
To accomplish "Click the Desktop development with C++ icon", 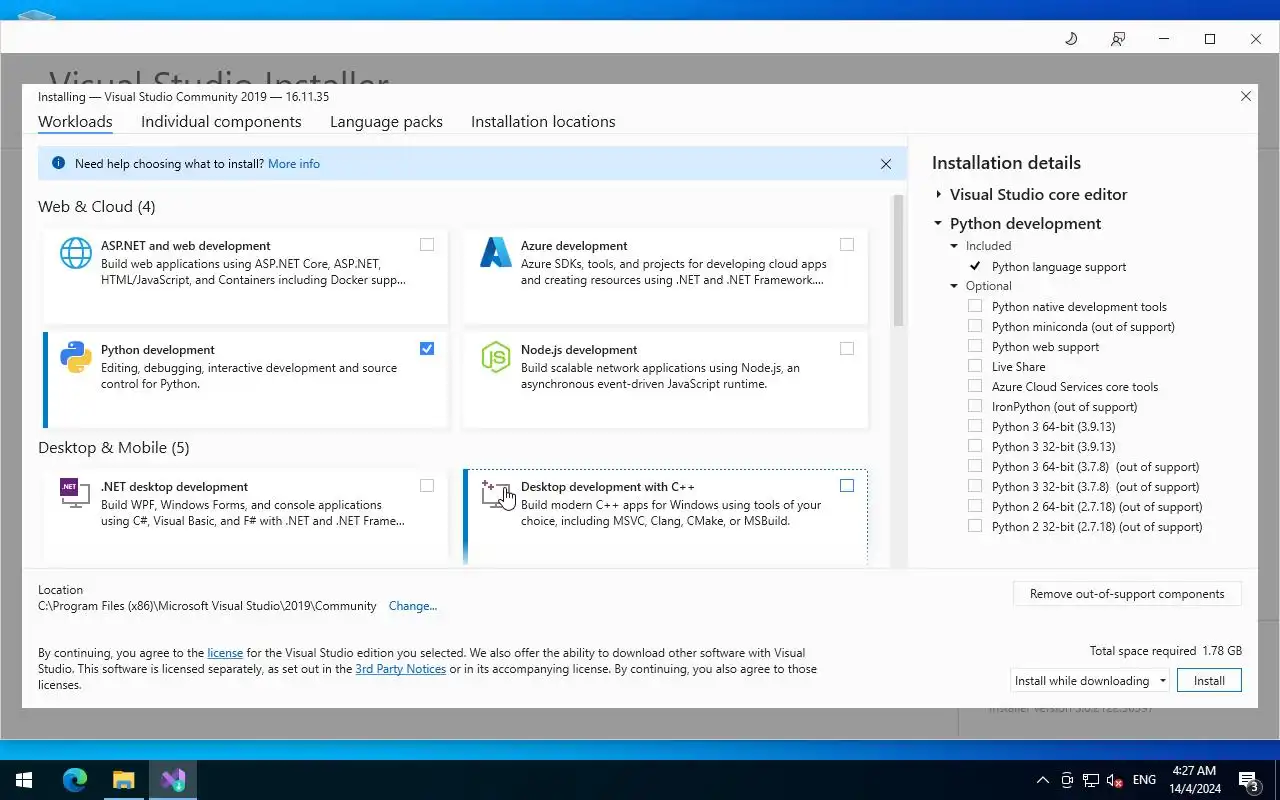I will pos(496,493).
